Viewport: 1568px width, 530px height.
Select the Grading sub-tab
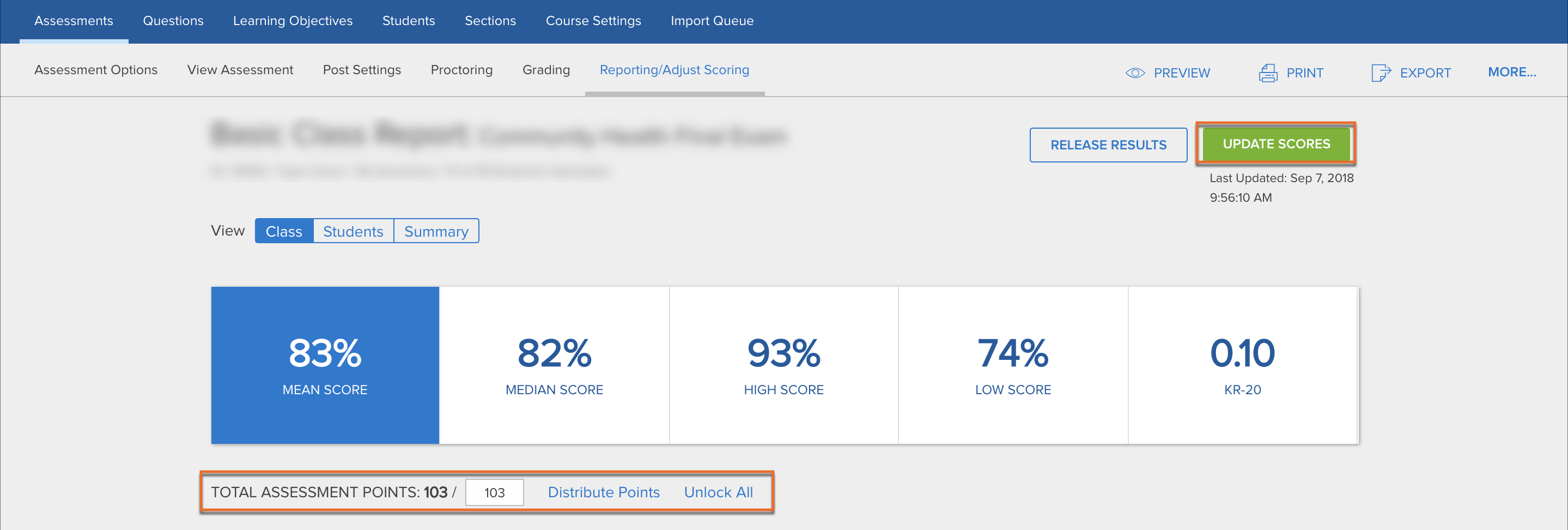pyautogui.click(x=546, y=70)
